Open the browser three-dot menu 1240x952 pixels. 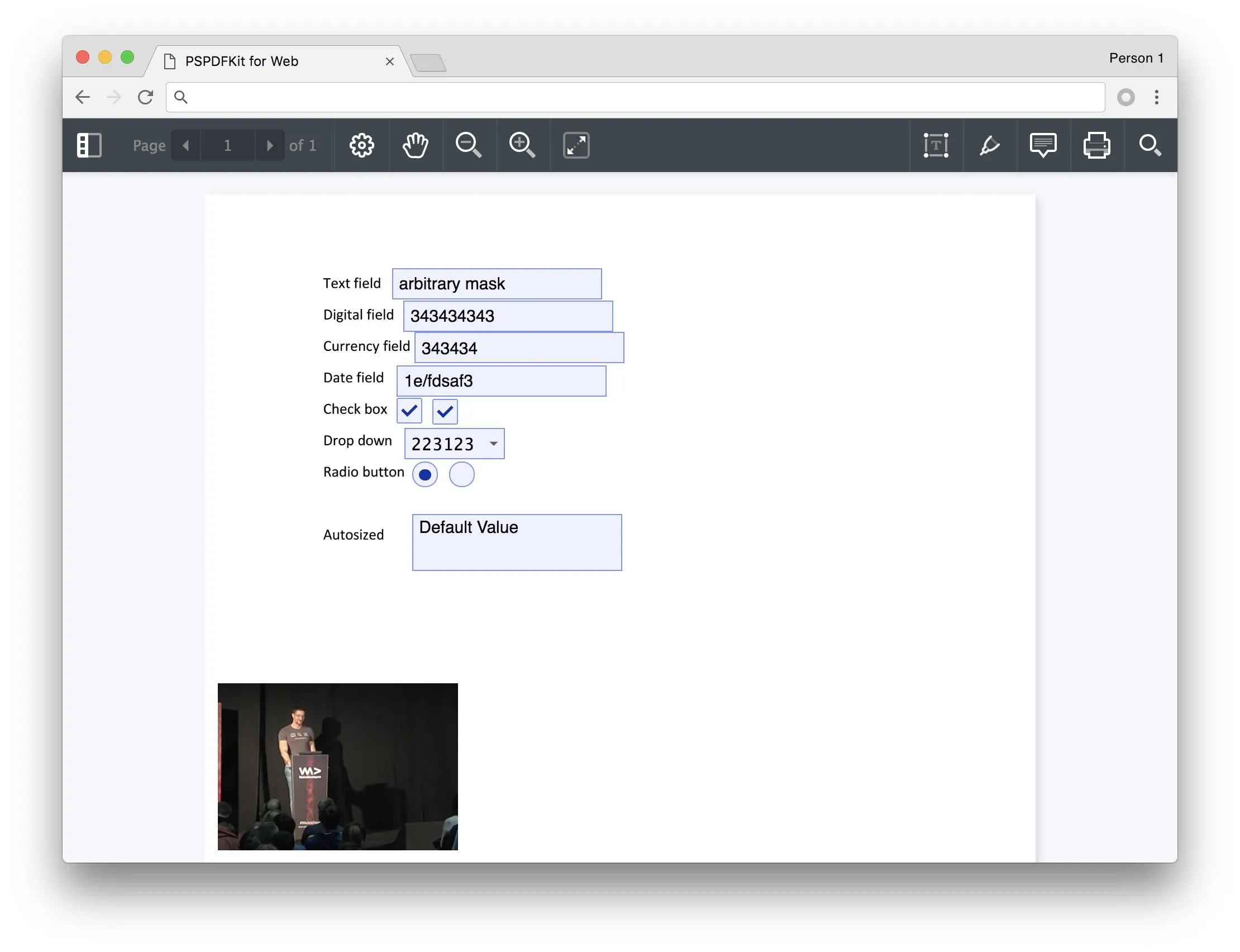tap(1157, 97)
